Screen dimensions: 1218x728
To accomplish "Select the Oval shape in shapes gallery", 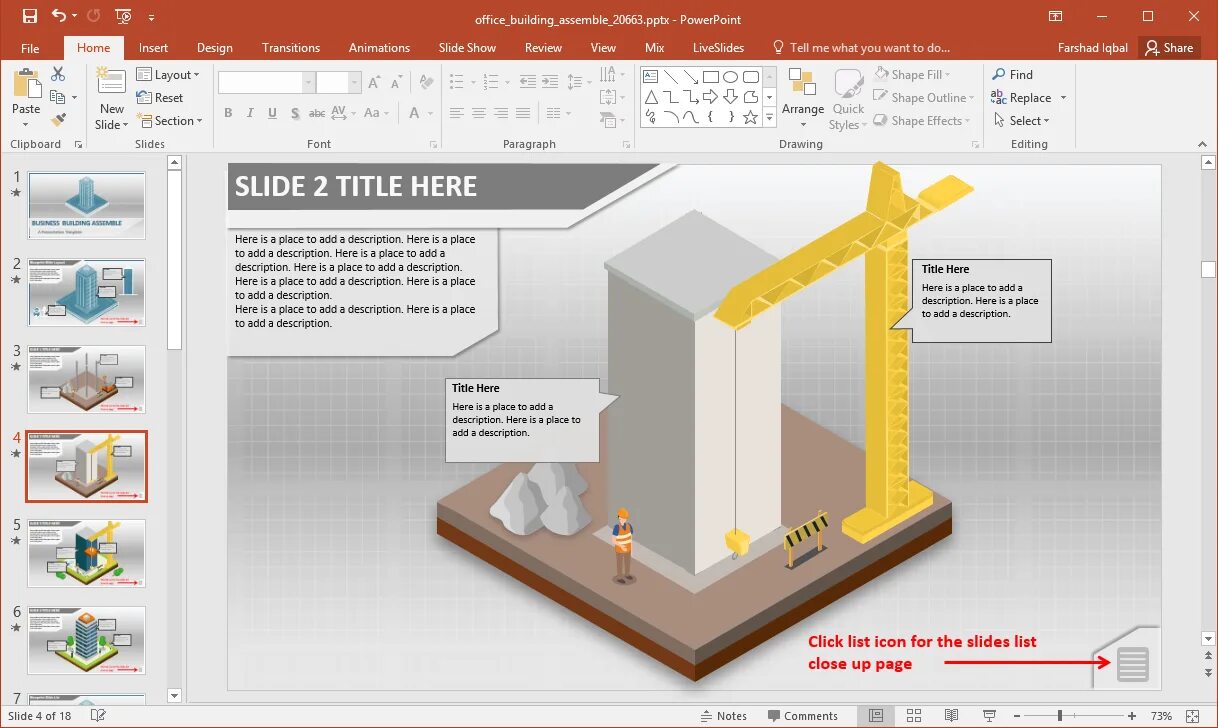I will [730, 76].
